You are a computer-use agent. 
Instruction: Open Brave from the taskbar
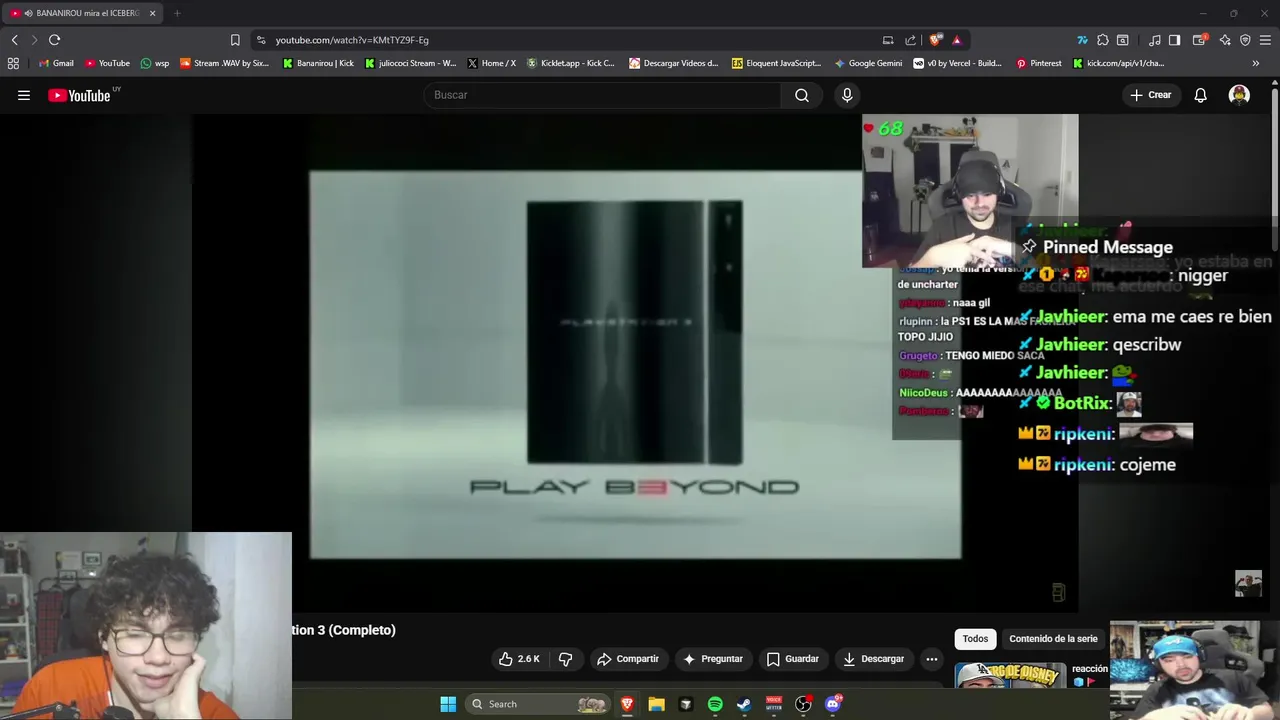pos(627,704)
